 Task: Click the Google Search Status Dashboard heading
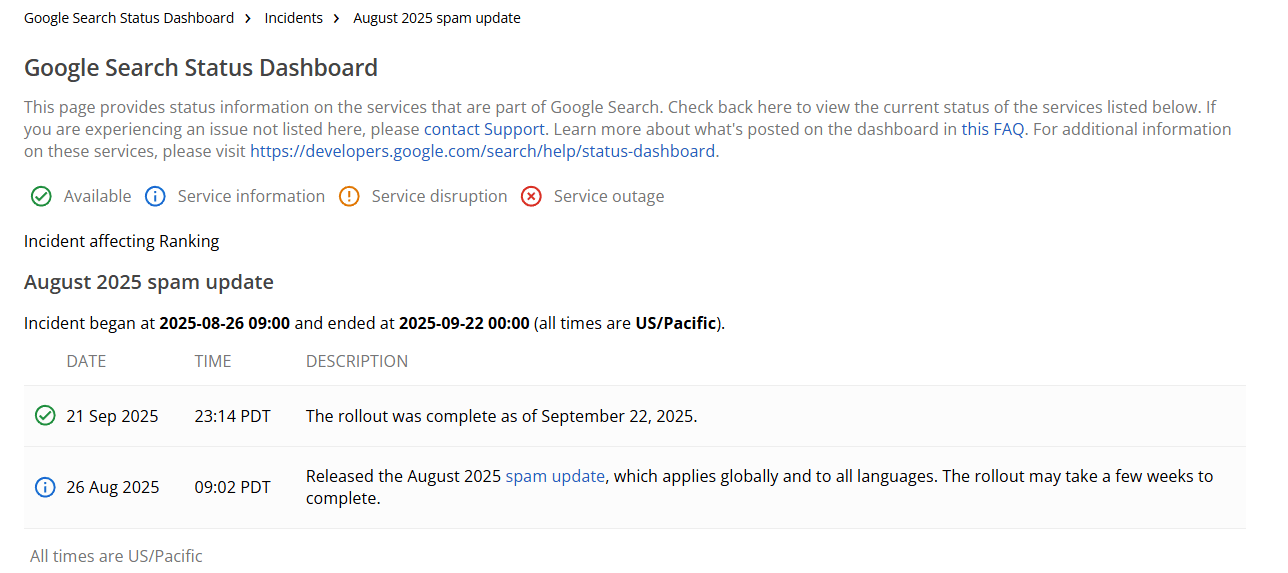click(x=201, y=68)
